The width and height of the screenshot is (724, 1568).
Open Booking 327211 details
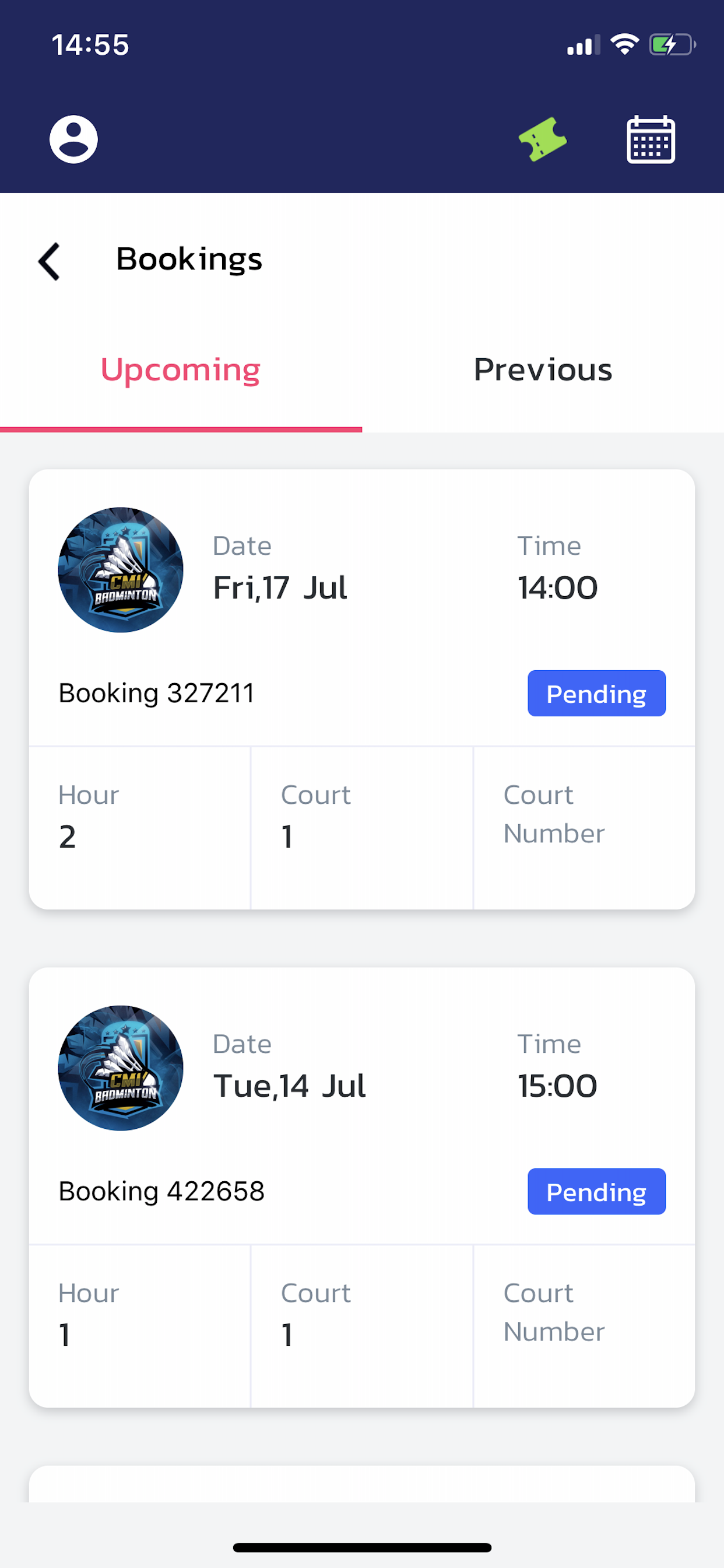click(x=156, y=694)
